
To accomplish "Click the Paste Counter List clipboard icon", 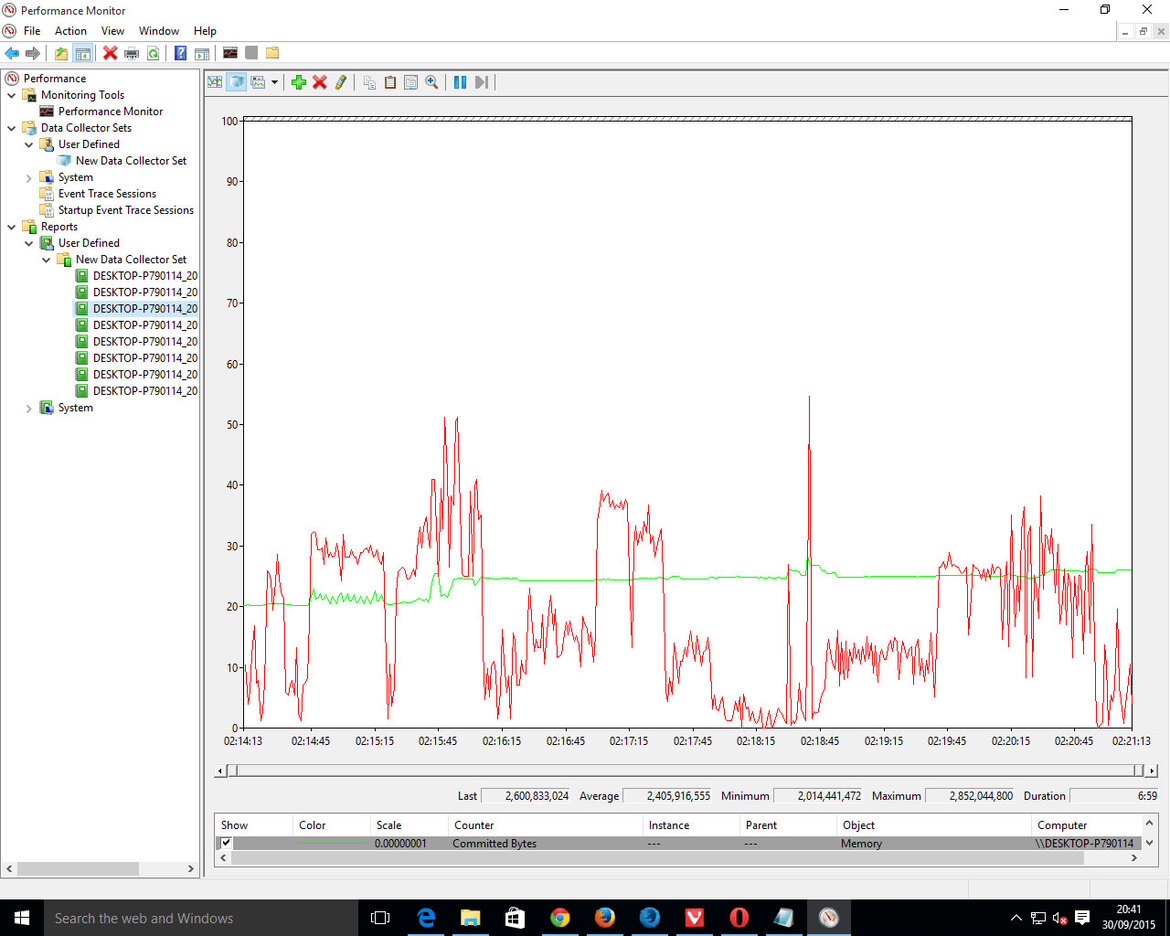I will click(x=390, y=82).
